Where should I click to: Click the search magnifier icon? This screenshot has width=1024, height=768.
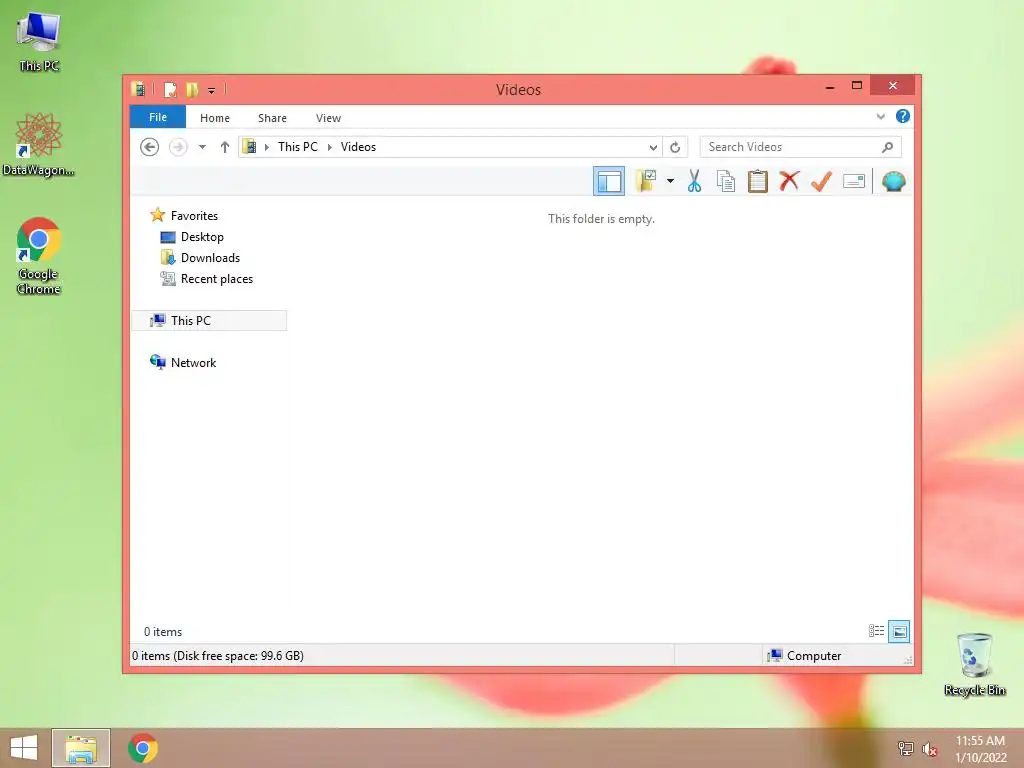(888, 147)
